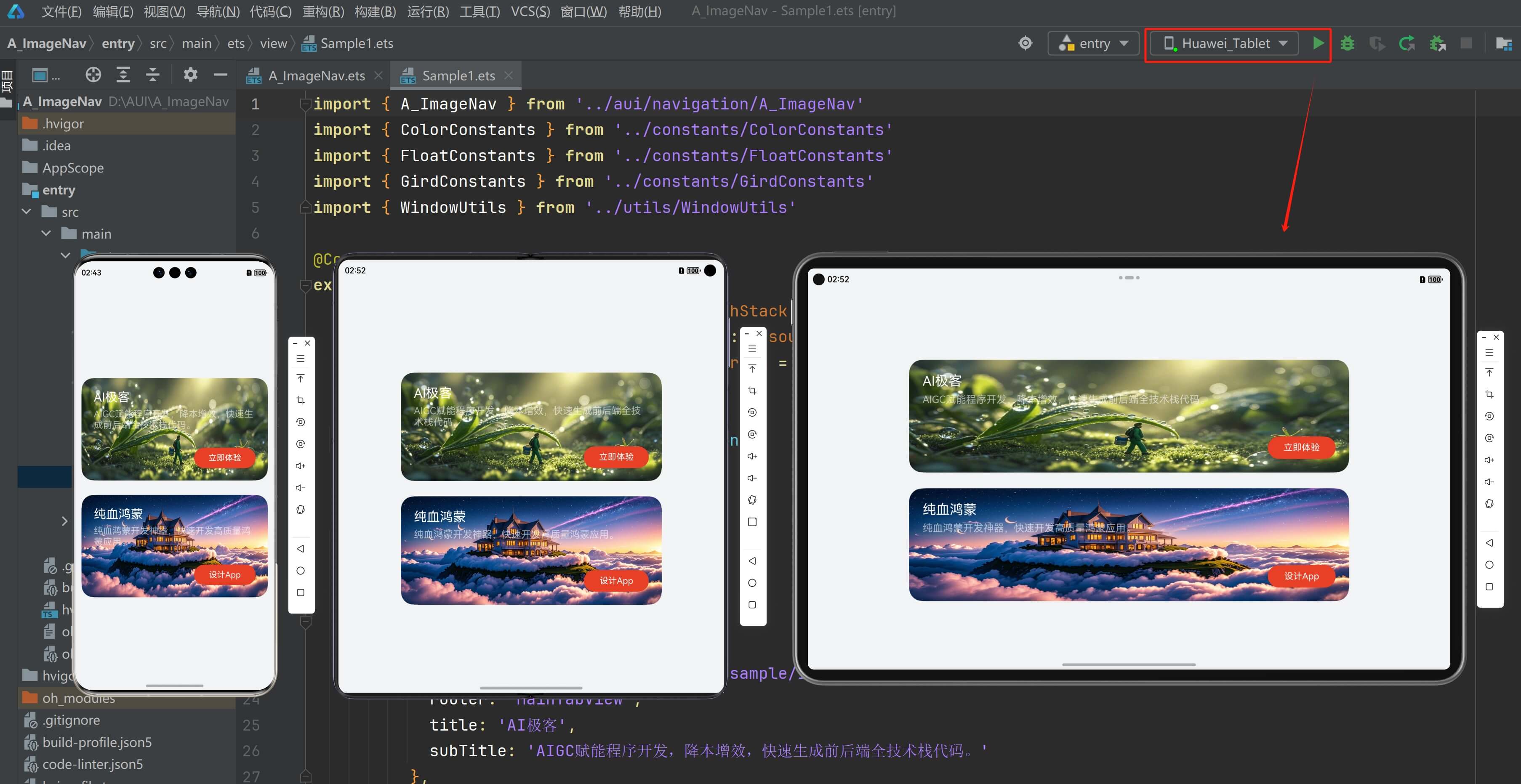The width and height of the screenshot is (1521, 784).
Task: Run the app with green play button
Action: click(1318, 43)
